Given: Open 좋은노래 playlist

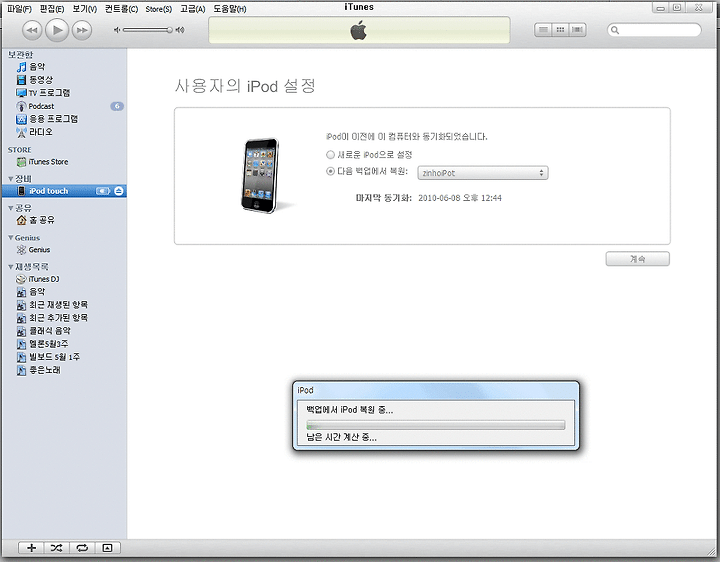Looking at the screenshot, I should click(64, 370).
